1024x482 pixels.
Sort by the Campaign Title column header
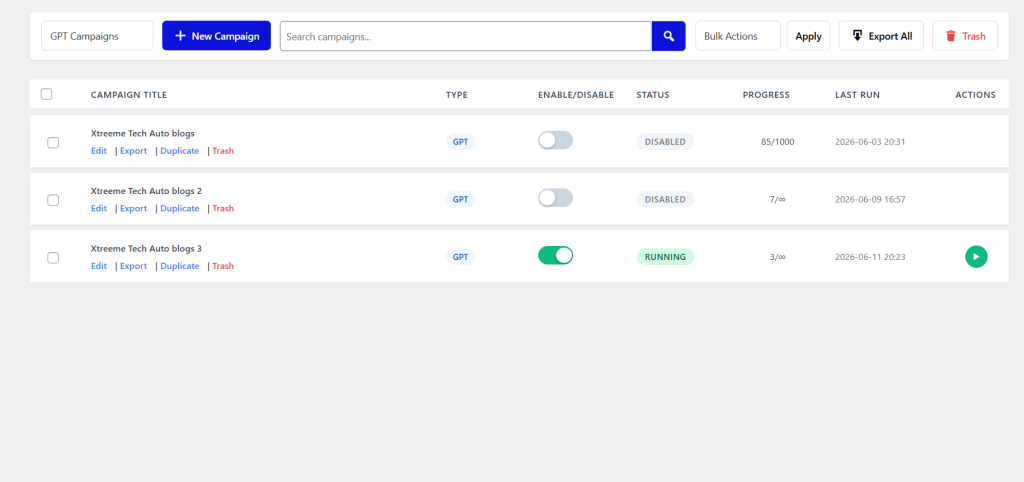pyautogui.click(x=129, y=95)
